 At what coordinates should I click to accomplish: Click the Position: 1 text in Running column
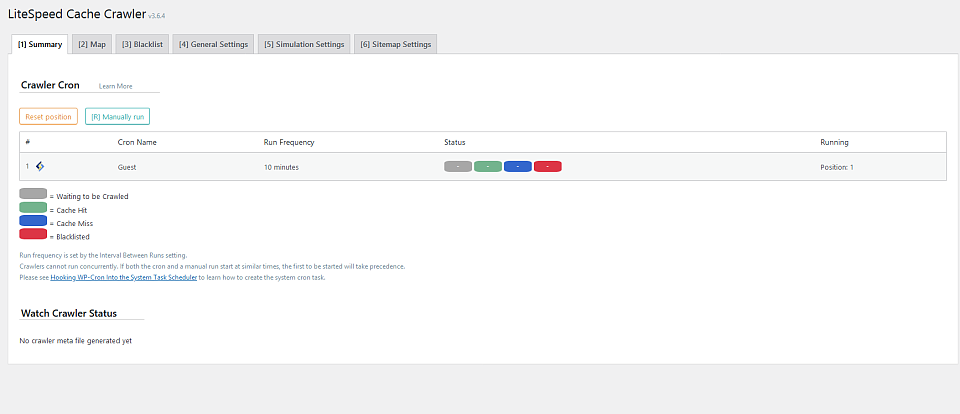click(837, 167)
